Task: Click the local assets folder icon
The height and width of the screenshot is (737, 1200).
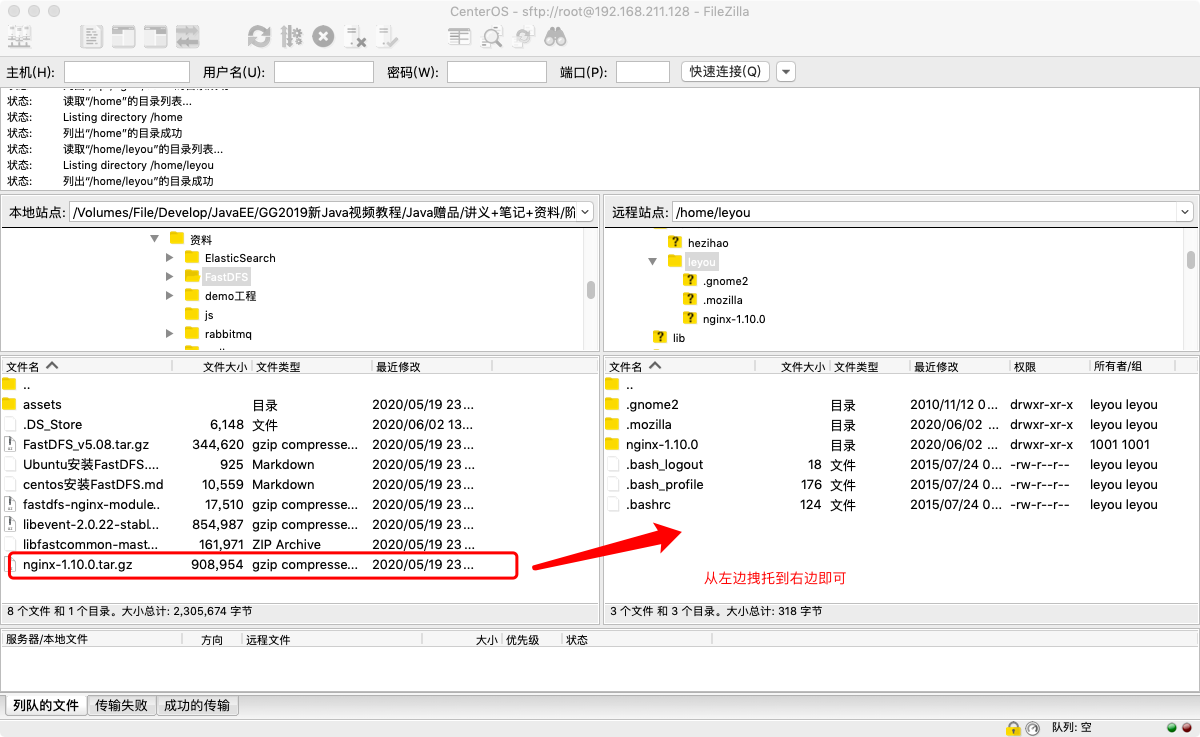Action: (10, 404)
